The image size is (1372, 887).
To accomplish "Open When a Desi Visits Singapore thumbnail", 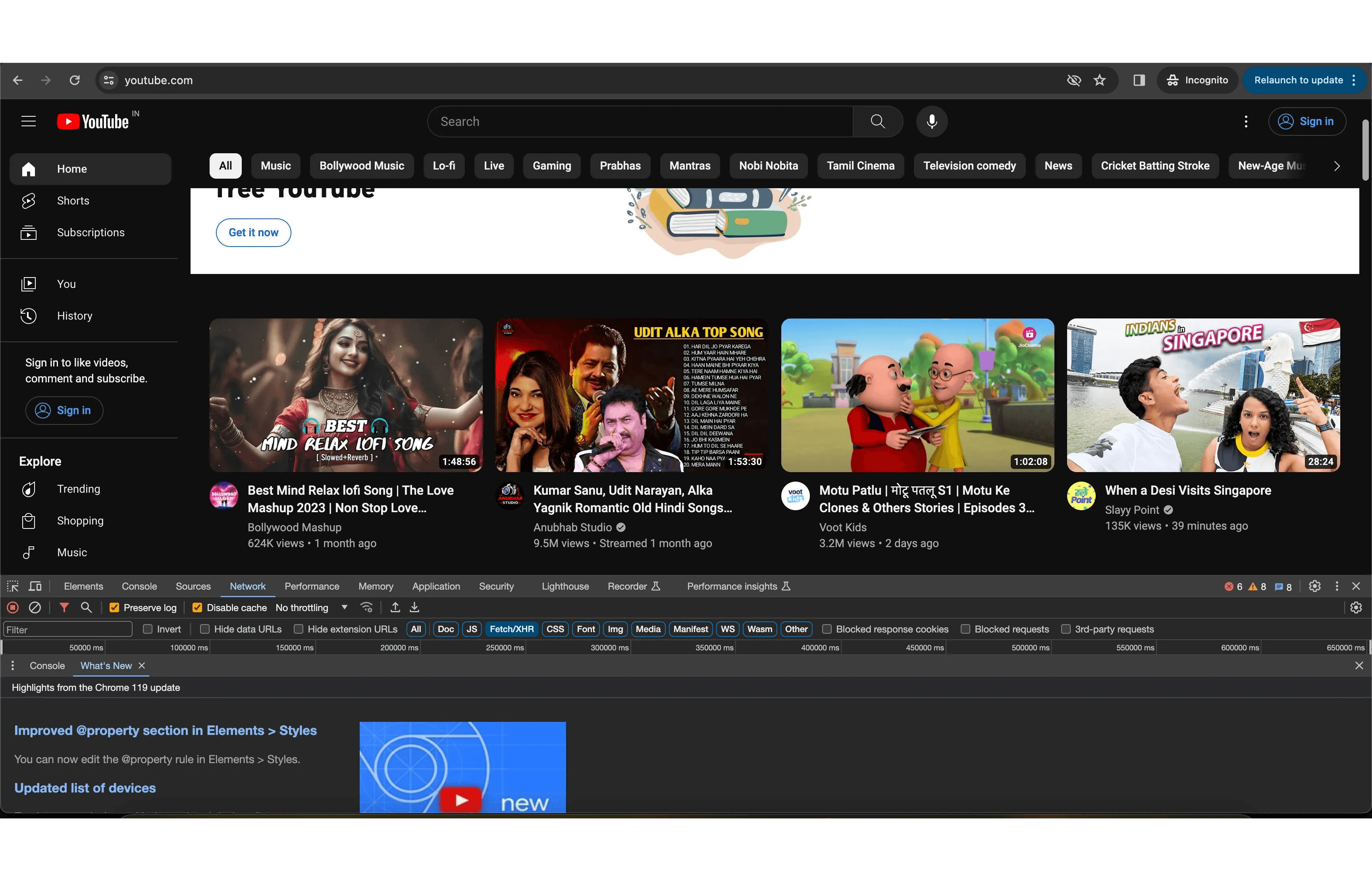I will tap(1203, 395).
